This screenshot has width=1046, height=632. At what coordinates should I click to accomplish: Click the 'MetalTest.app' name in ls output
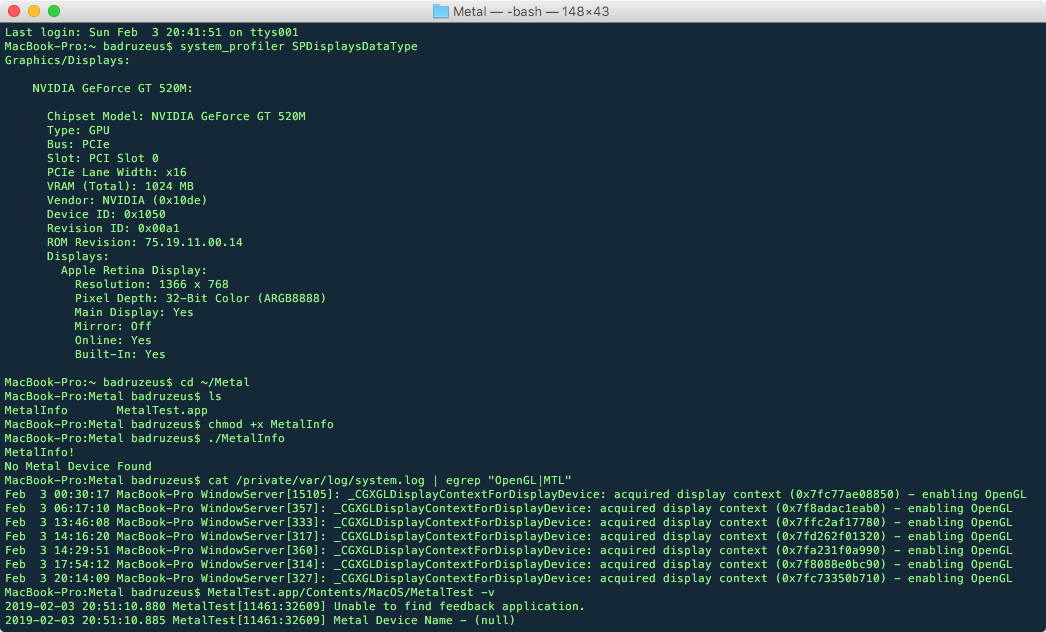coord(162,410)
